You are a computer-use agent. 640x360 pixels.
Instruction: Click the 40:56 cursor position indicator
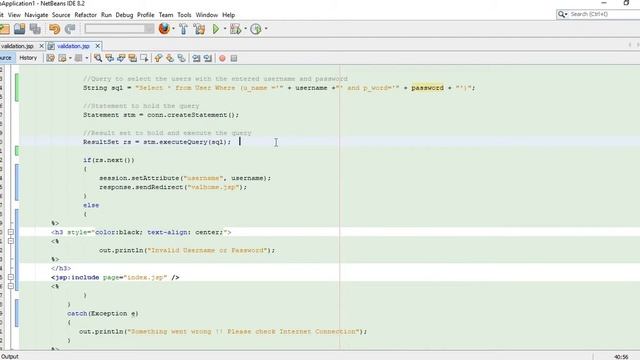[621, 357]
